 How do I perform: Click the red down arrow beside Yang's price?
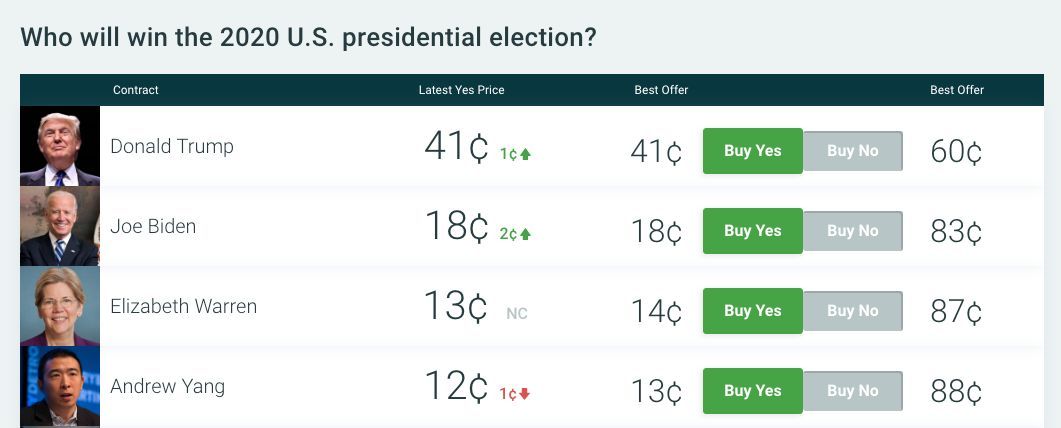[524, 394]
